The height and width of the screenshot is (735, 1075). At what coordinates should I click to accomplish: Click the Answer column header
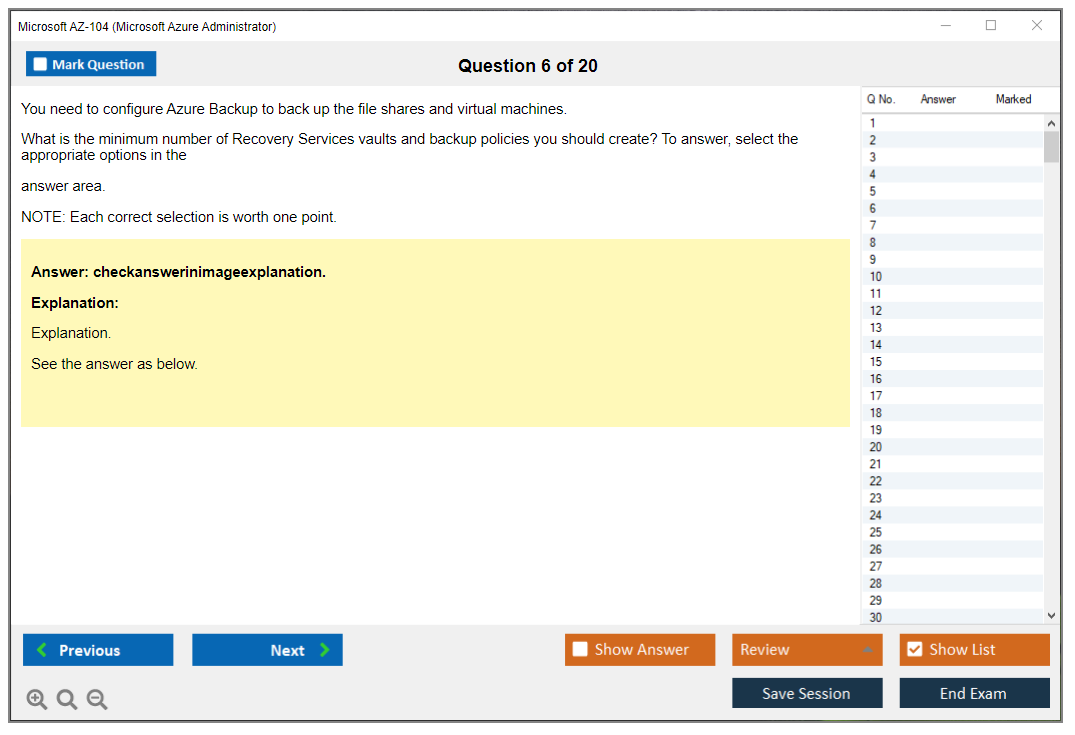click(x=938, y=99)
